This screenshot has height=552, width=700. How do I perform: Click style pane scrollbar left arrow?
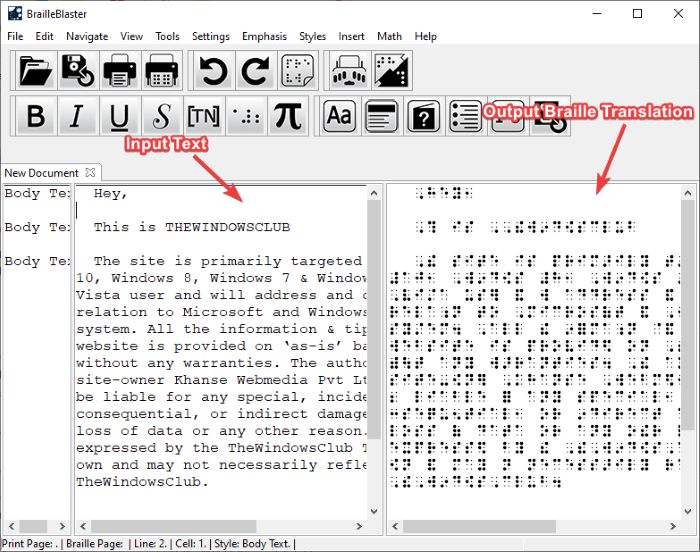pos(11,527)
